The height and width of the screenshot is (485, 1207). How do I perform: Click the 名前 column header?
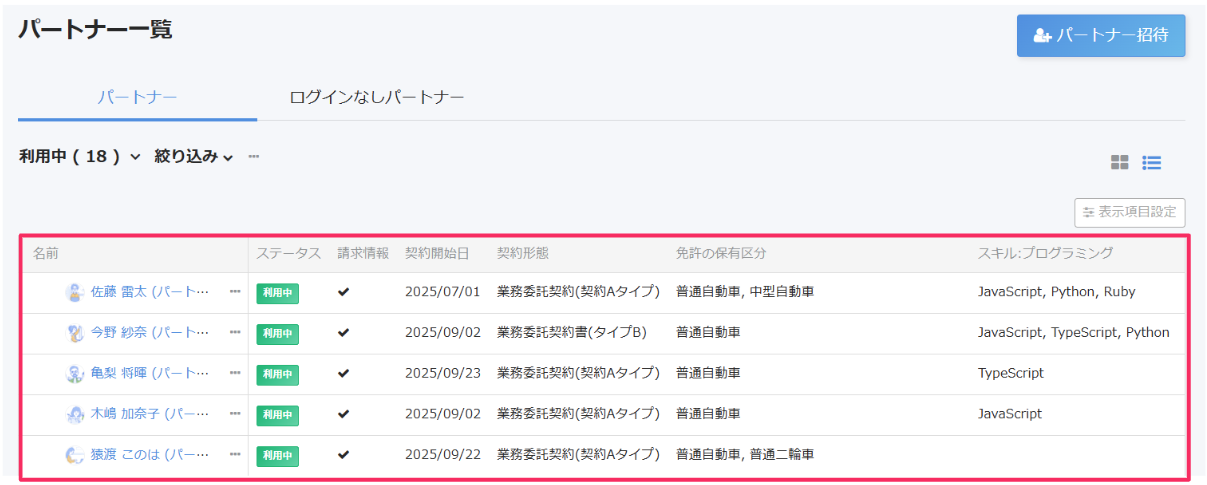coord(46,253)
